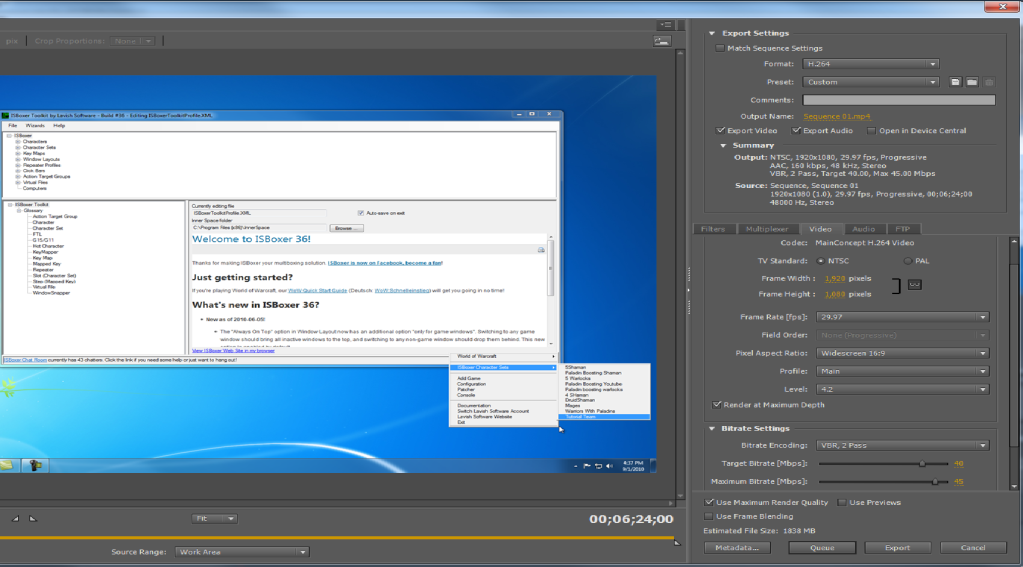Click the Queue button
The height and width of the screenshot is (567, 1023).
[822, 548]
